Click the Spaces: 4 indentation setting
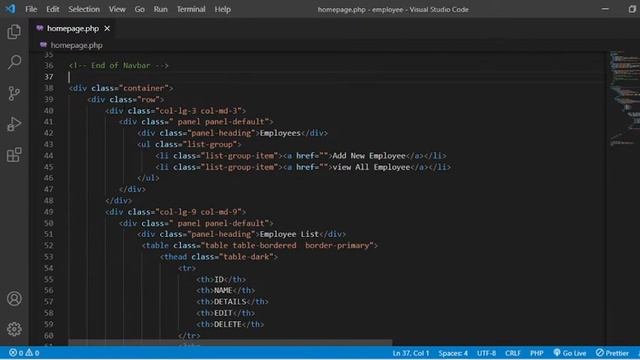The width and height of the screenshot is (640, 360). pyautogui.click(x=453, y=353)
